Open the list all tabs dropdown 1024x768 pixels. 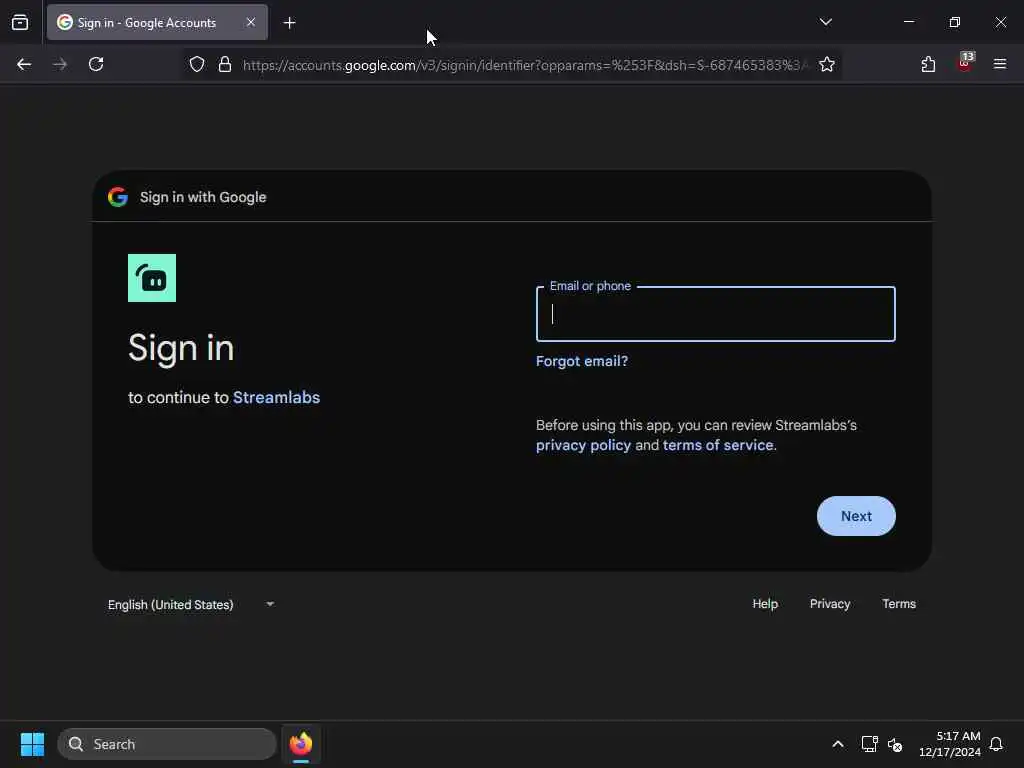point(825,22)
